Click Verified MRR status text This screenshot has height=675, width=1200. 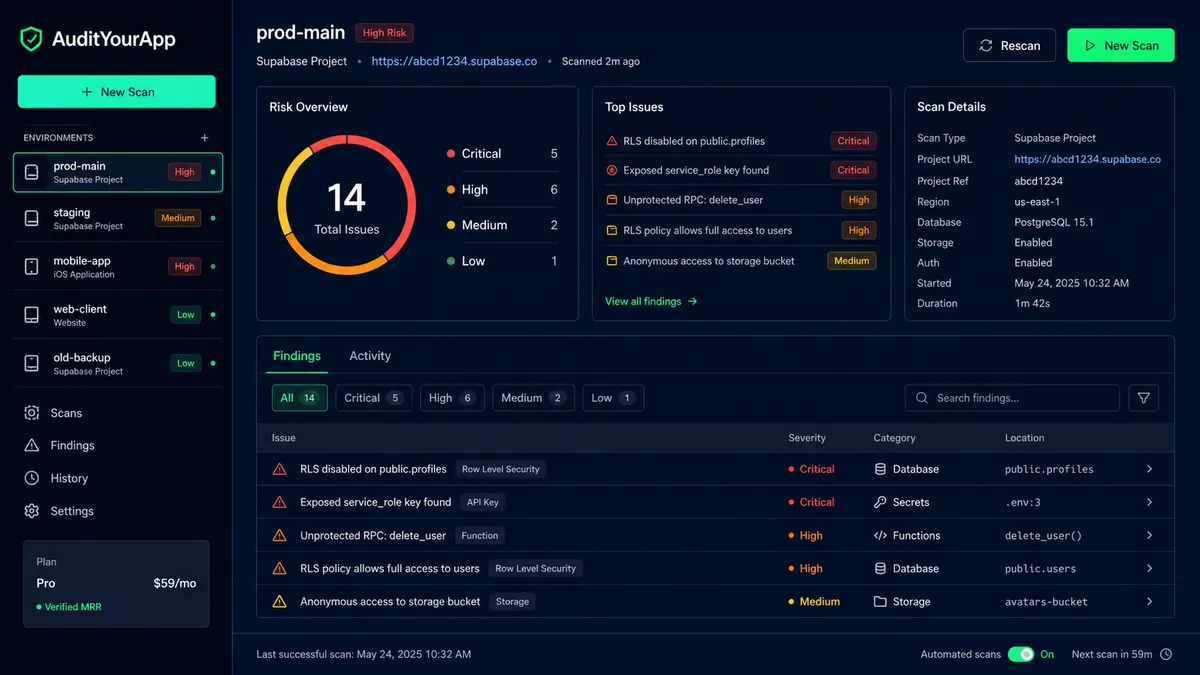point(73,607)
